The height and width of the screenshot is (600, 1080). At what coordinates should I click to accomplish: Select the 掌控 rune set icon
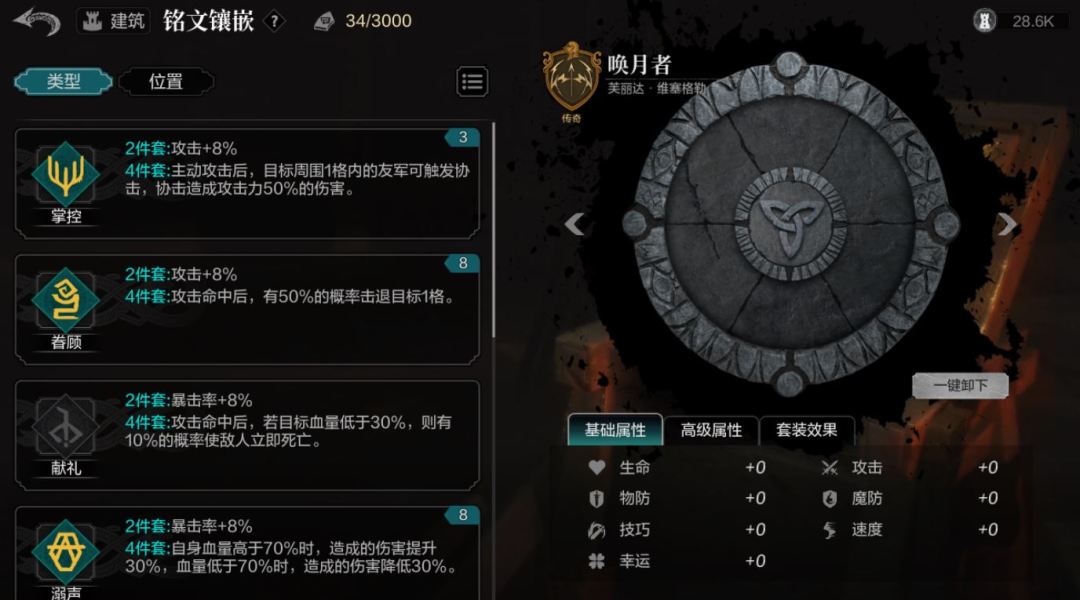pyautogui.click(x=66, y=174)
